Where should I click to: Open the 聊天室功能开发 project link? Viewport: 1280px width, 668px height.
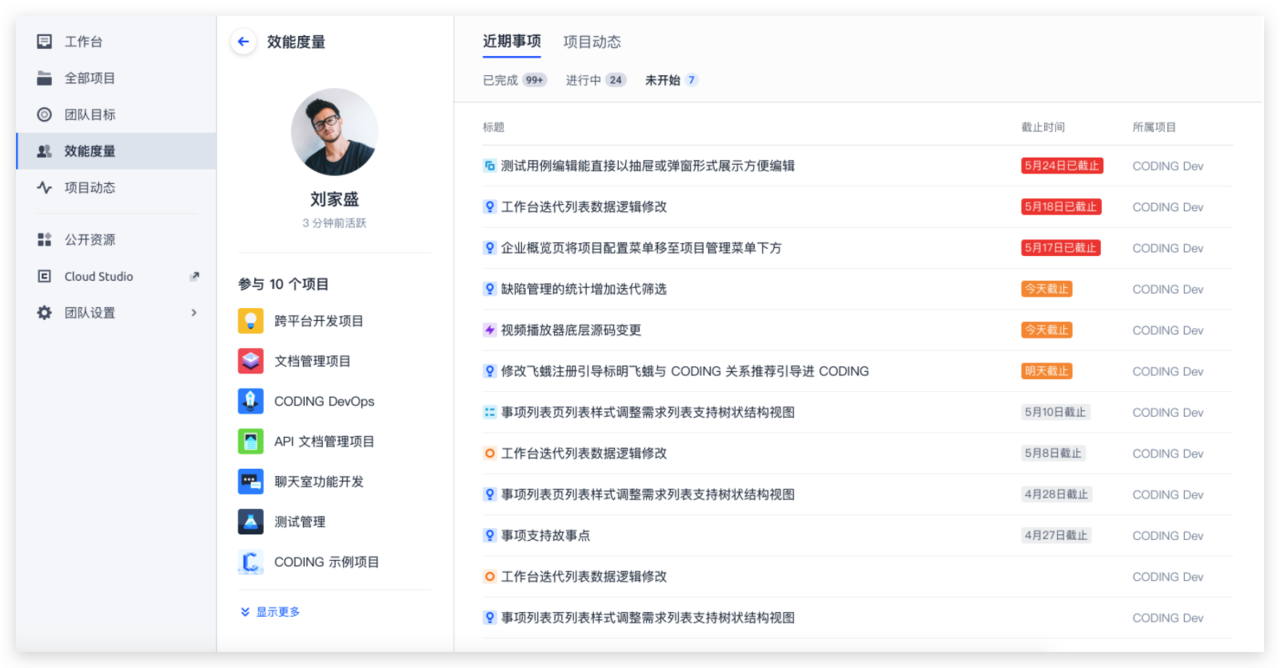click(319, 481)
